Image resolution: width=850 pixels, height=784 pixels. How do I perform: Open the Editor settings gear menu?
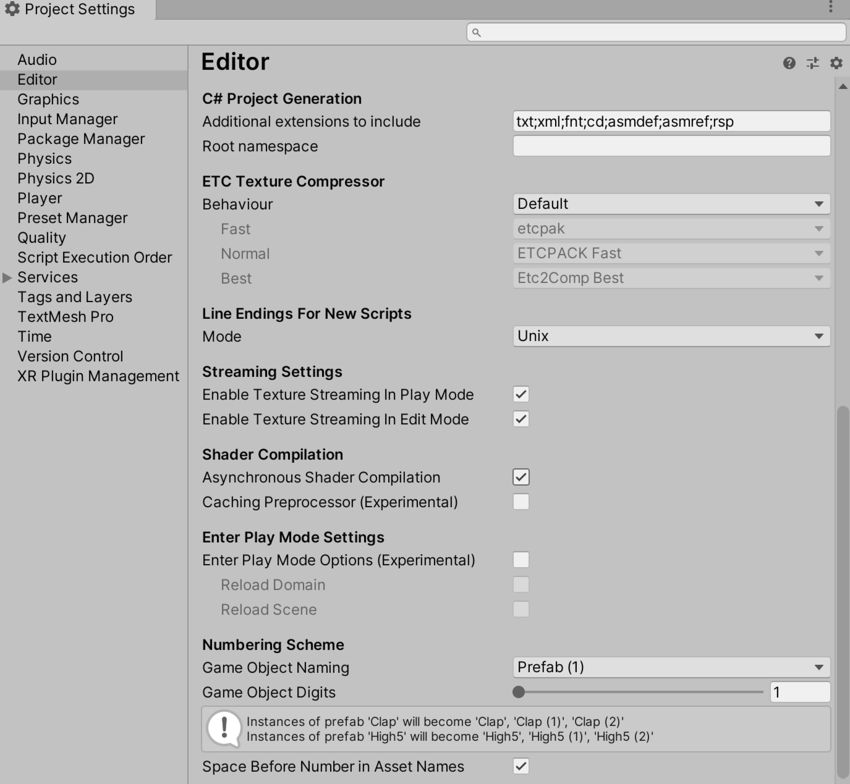(835, 62)
